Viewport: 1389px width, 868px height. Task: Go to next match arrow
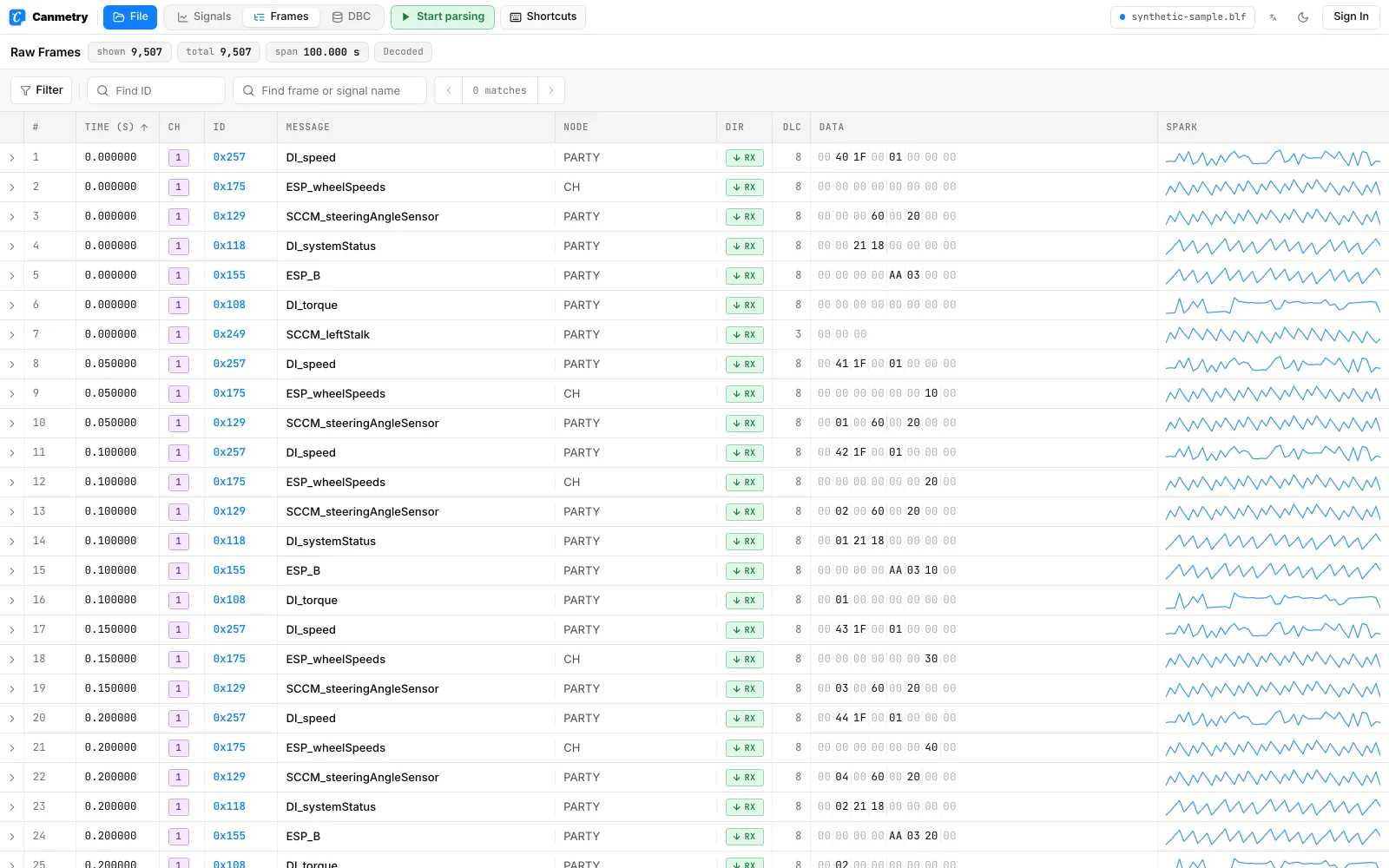click(x=551, y=90)
